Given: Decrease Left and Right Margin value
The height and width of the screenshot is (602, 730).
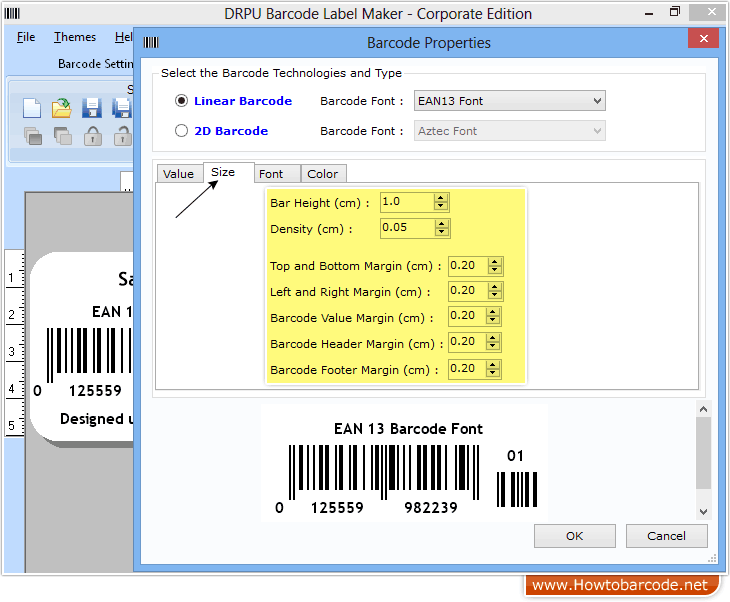Looking at the screenshot, I should coord(494,296).
